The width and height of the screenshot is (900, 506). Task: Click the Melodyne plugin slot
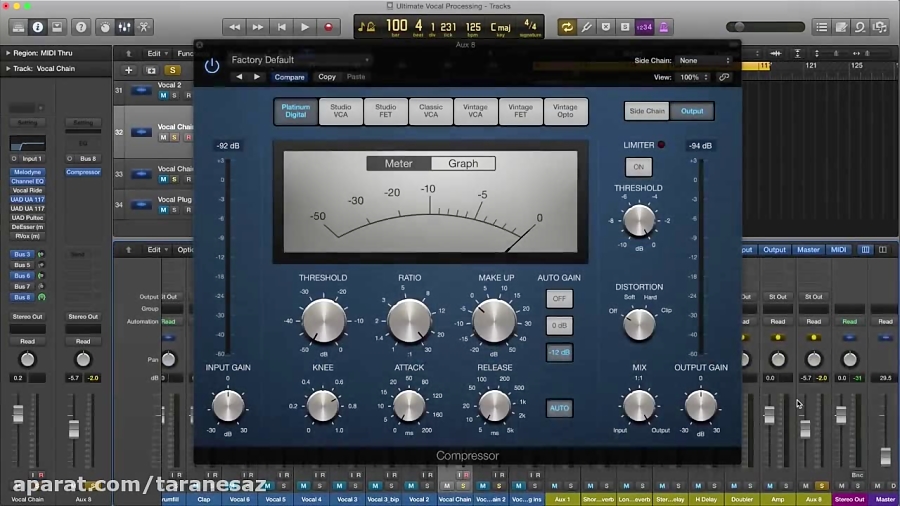pyautogui.click(x=27, y=172)
